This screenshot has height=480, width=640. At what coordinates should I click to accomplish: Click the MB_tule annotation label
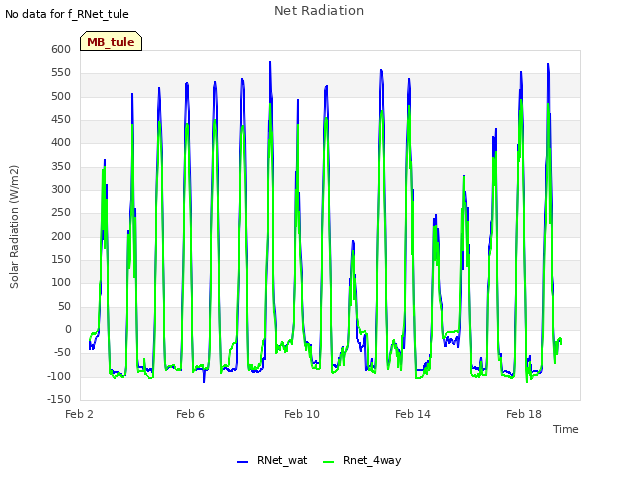pyautogui.click(x=111, y=42)
